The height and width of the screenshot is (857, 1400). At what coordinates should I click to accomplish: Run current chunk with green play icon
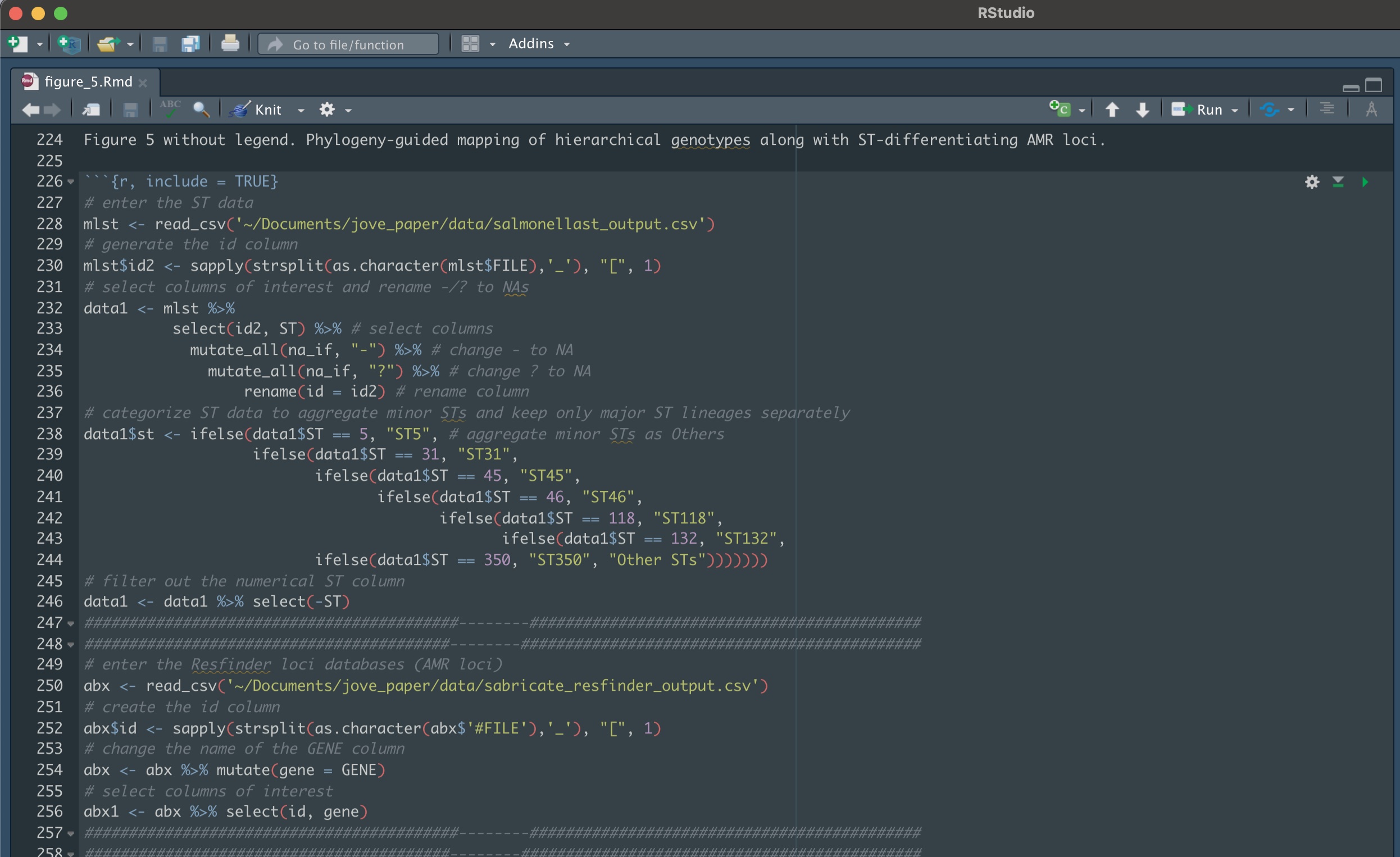[1365, 182]
